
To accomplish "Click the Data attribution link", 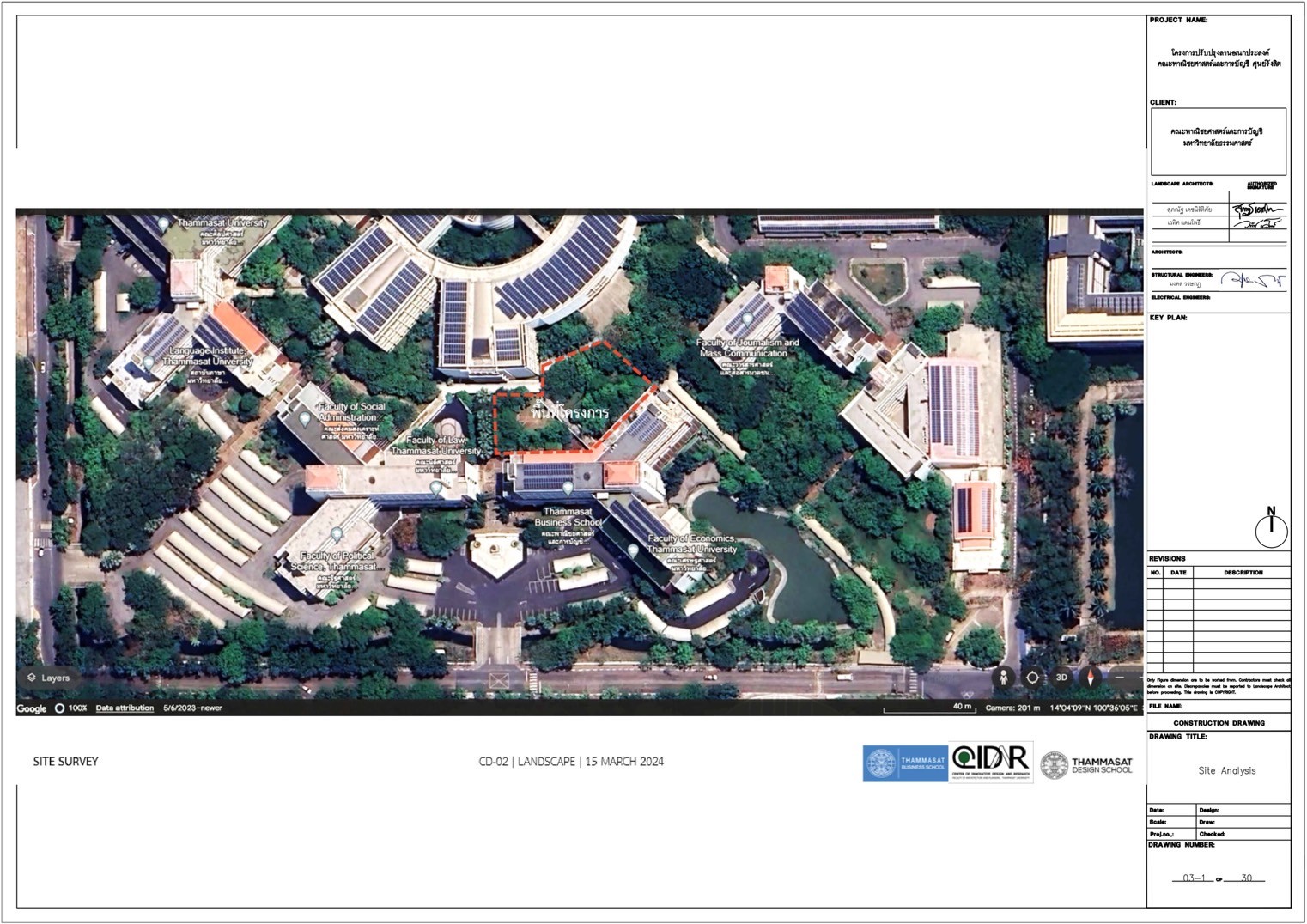I will (125, 708).
